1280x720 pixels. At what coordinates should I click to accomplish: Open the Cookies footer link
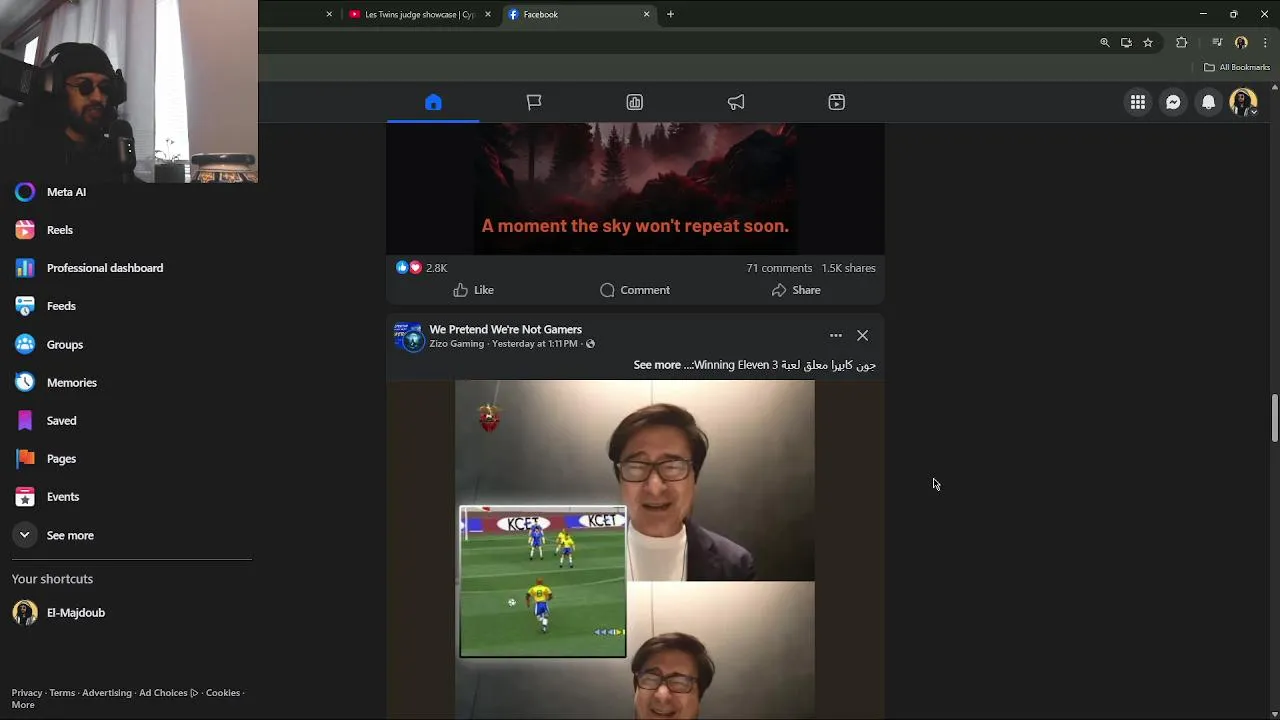[x=223, y=693]
